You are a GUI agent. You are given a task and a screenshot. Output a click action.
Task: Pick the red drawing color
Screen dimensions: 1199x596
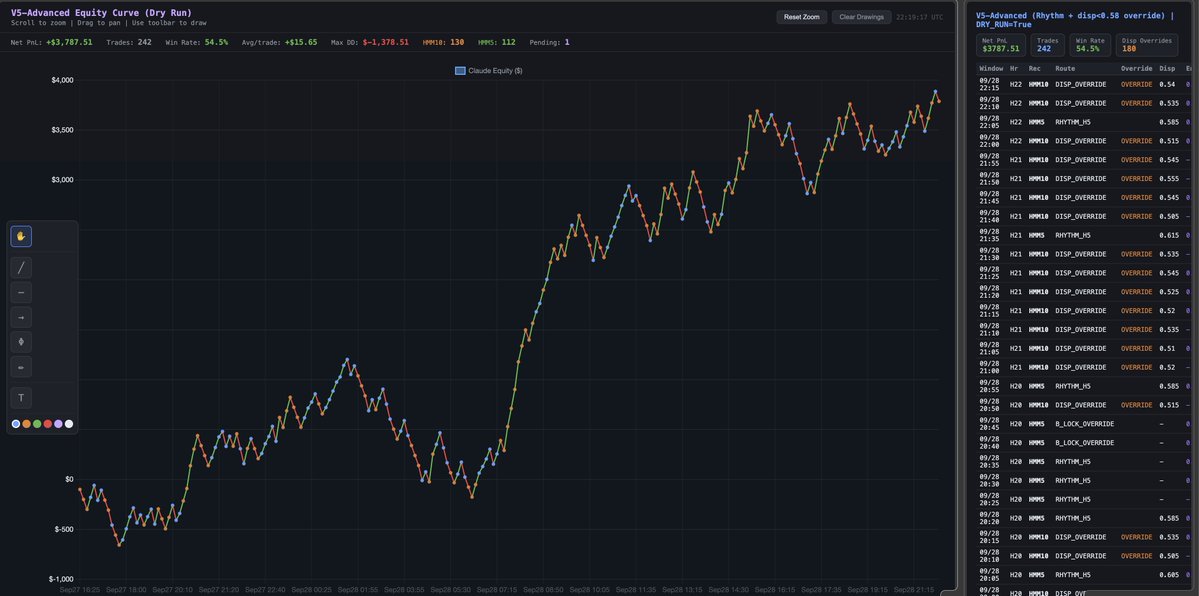tap(47, 424)
